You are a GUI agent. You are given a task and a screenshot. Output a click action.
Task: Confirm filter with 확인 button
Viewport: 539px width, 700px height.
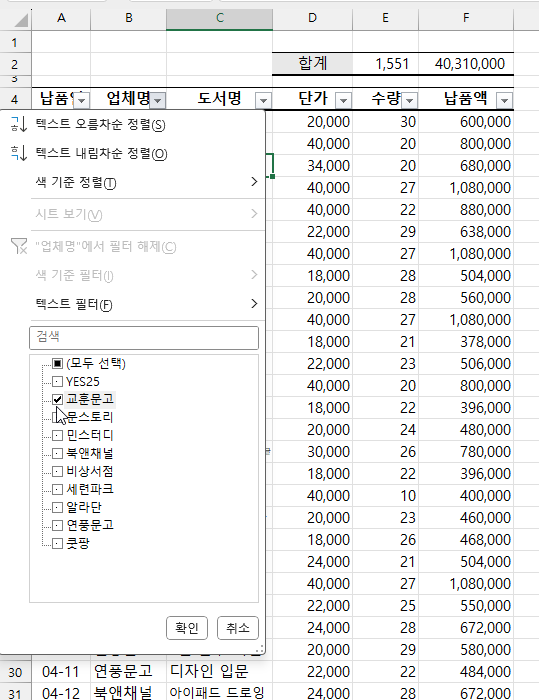(187, 628)
